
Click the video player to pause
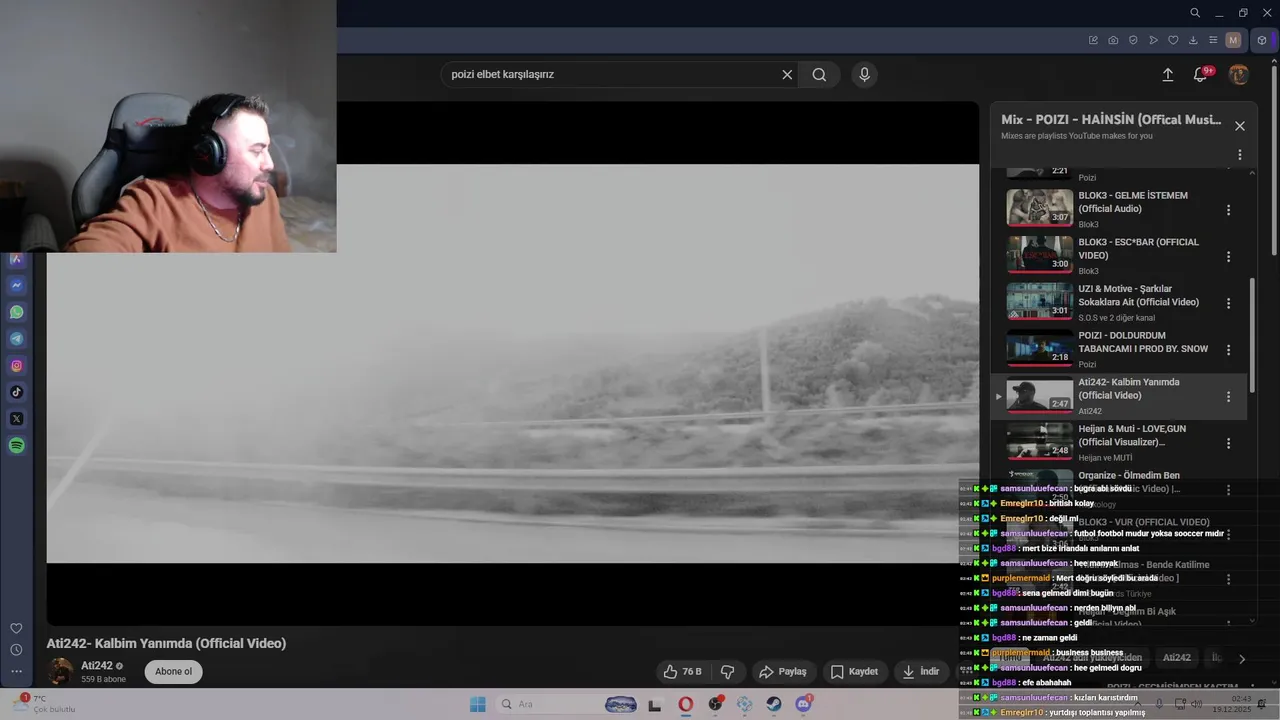(x=512, y=364)
